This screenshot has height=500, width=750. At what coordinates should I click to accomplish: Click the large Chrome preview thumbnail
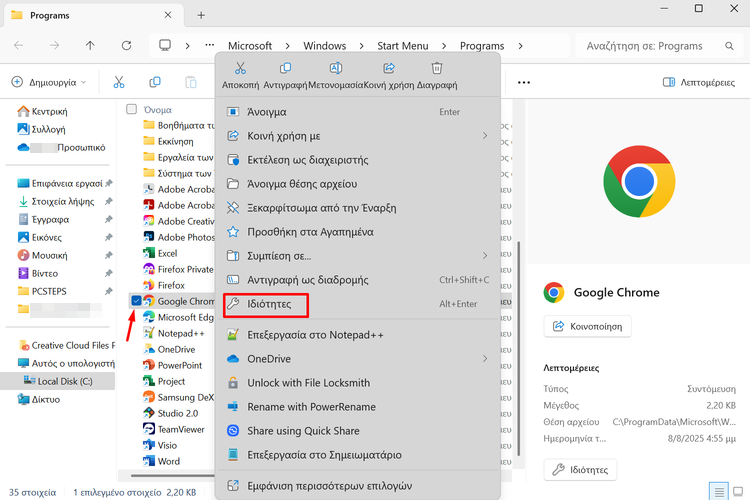tap(639, 182)
